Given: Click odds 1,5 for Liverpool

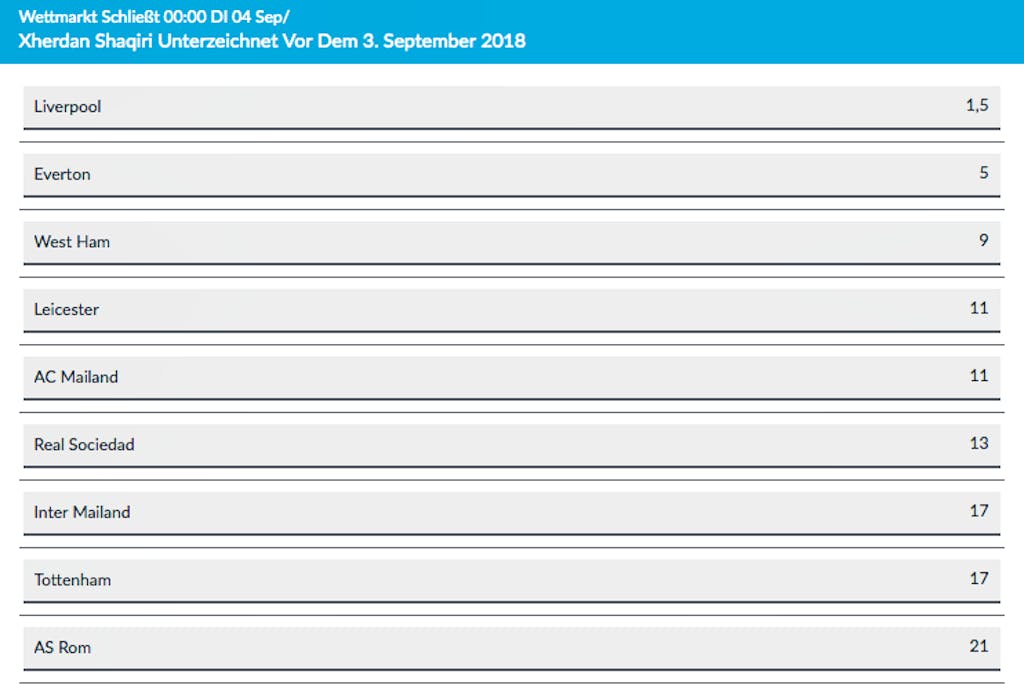Looking at the screenshot, I should coord(976,105).
